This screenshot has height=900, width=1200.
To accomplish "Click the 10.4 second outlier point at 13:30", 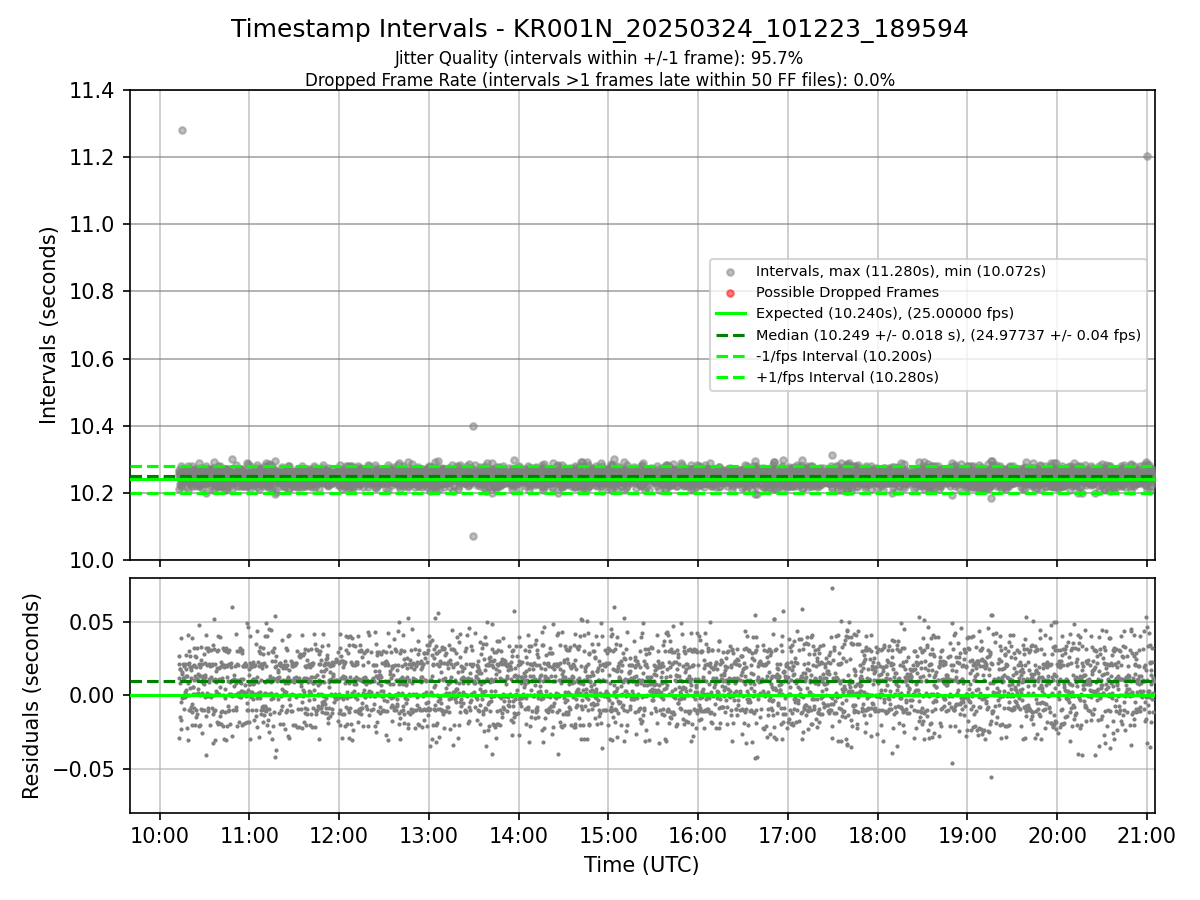I will pyautogui.click(x=473, y=426).
